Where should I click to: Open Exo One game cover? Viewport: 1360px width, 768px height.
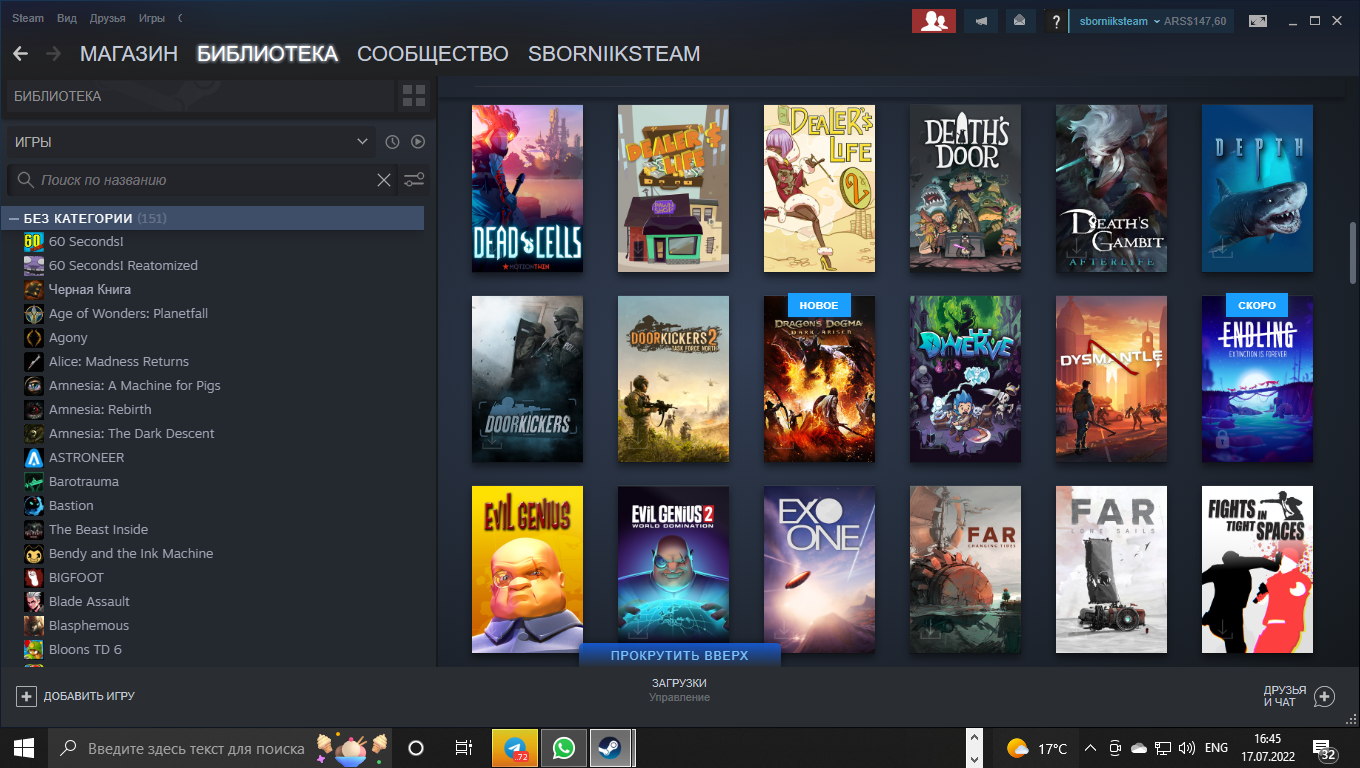tap(819, 569)
